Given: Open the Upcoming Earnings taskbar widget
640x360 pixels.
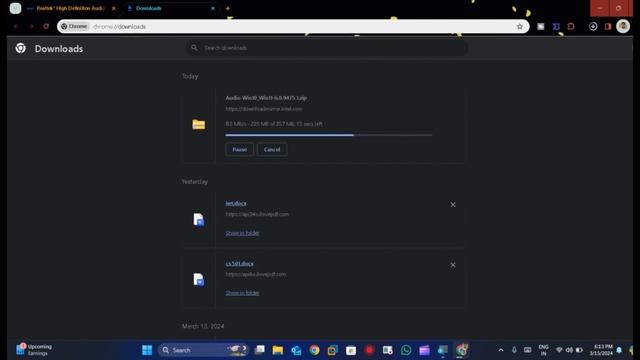Looking at the screenshot, I should 34,350.
